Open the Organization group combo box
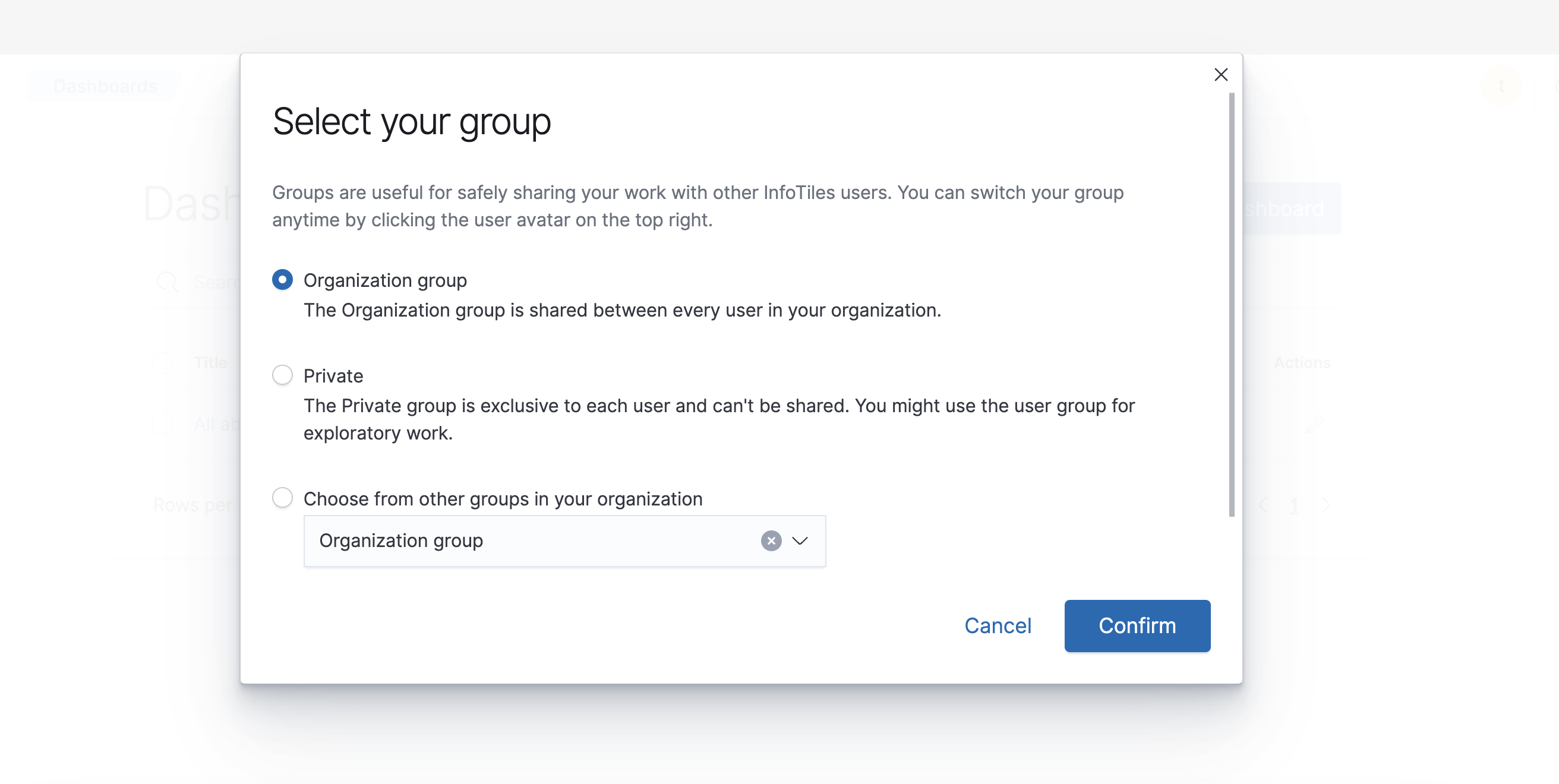This screenshot has height=784, width=1559. (x=564, y=540)
